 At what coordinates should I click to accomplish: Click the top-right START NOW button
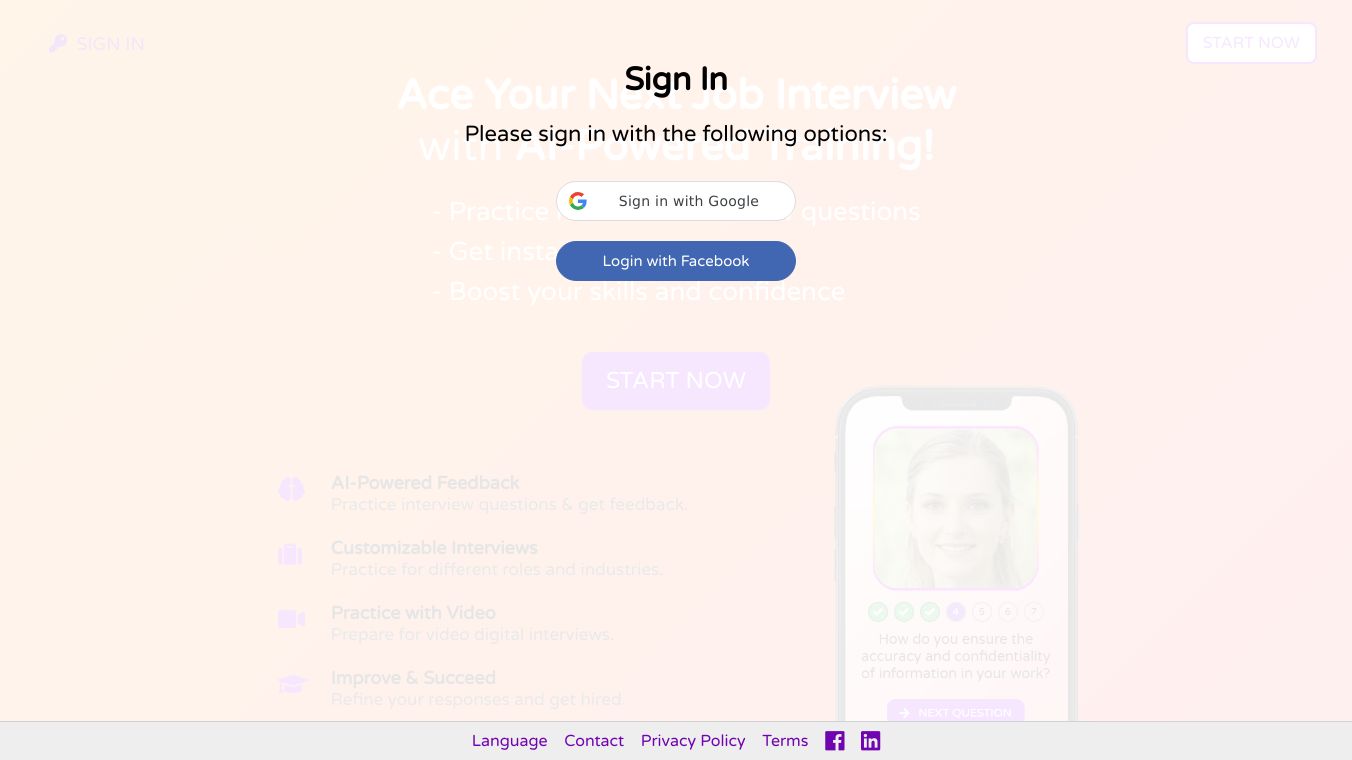pos(1251,43)
